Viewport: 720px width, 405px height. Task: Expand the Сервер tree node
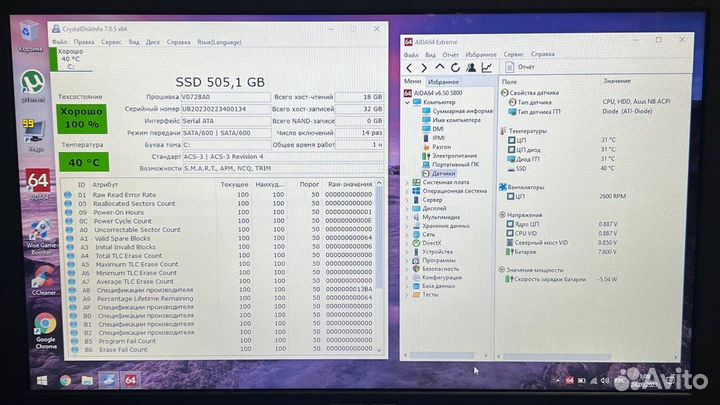coord(406,200)
